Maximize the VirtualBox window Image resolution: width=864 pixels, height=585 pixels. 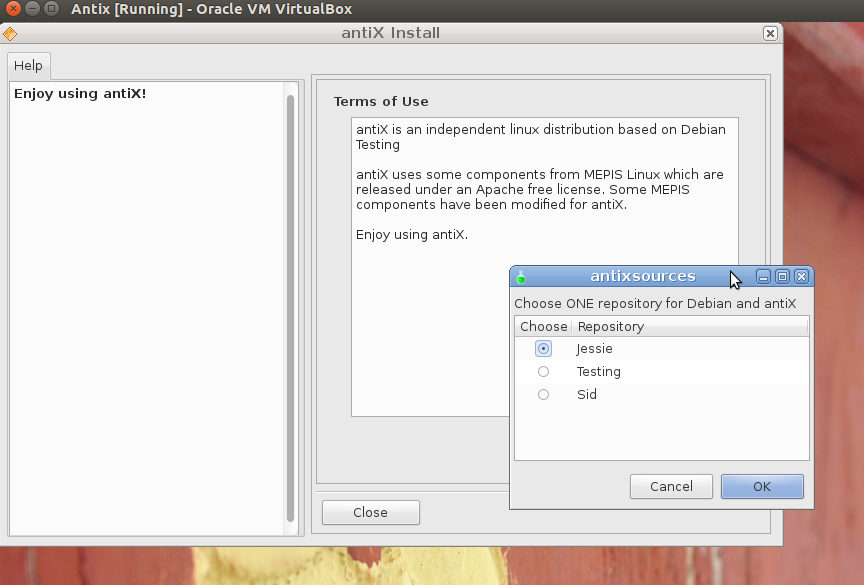coord(51,8)
